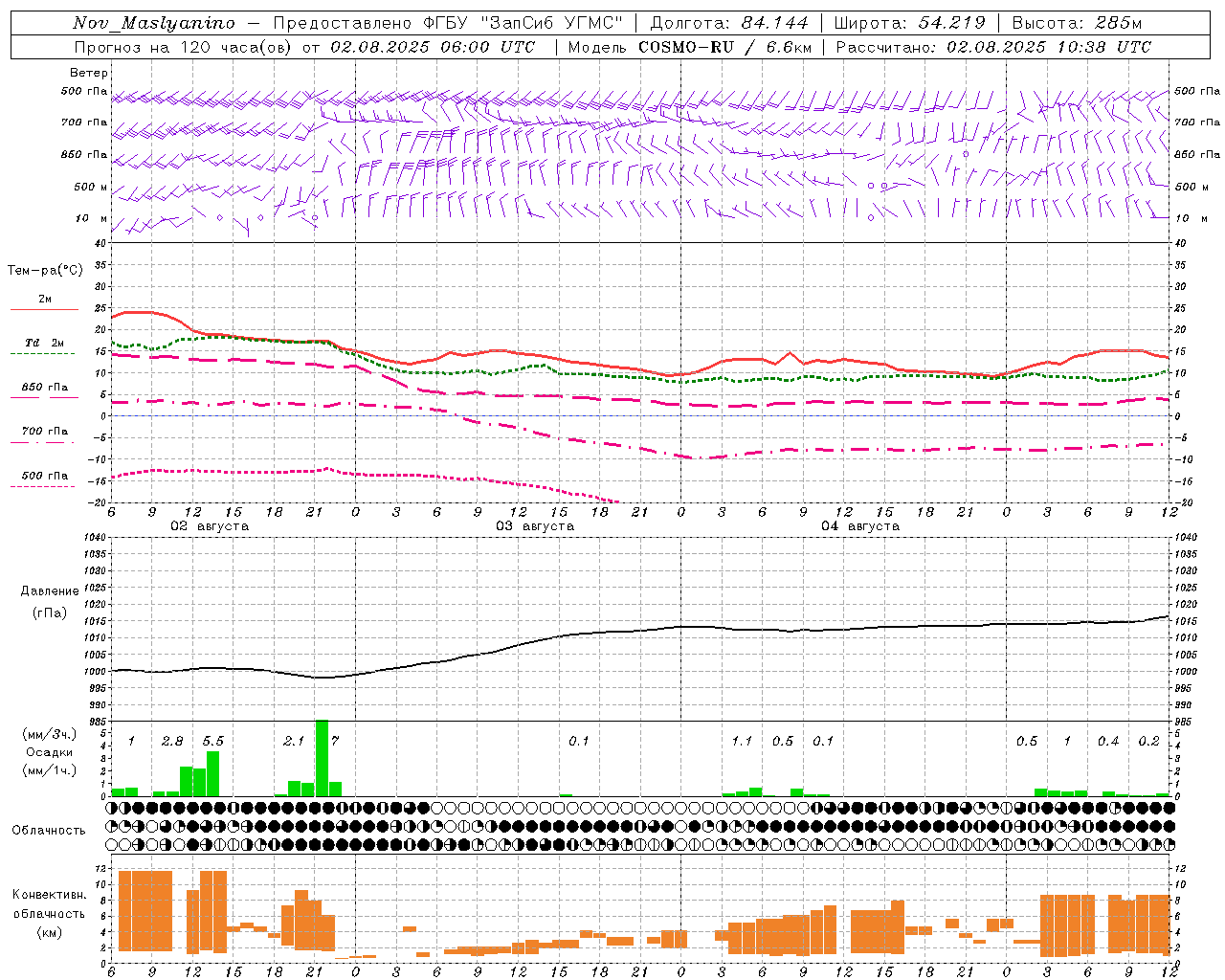Click the Широта: 54.219 value

click(909, 23)
